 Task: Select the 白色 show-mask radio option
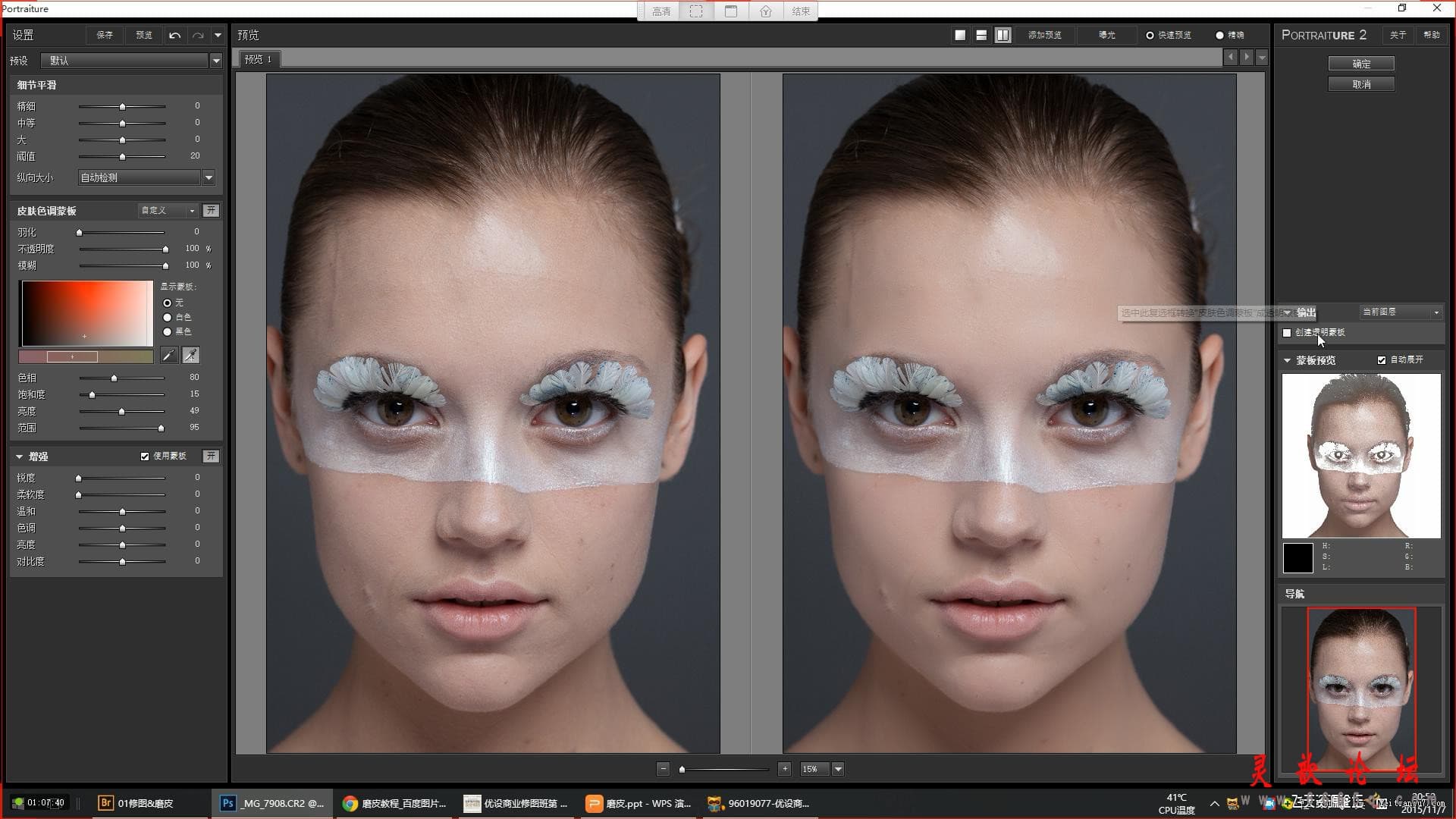pyautogui.click(x=168, y=317)
